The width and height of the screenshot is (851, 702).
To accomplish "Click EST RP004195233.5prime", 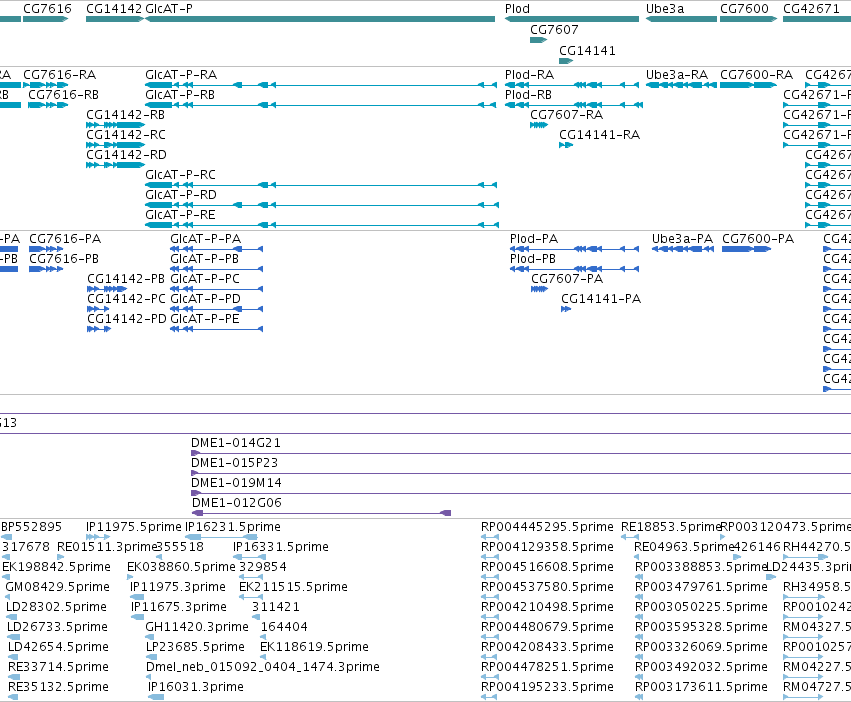I will (490, 697).
